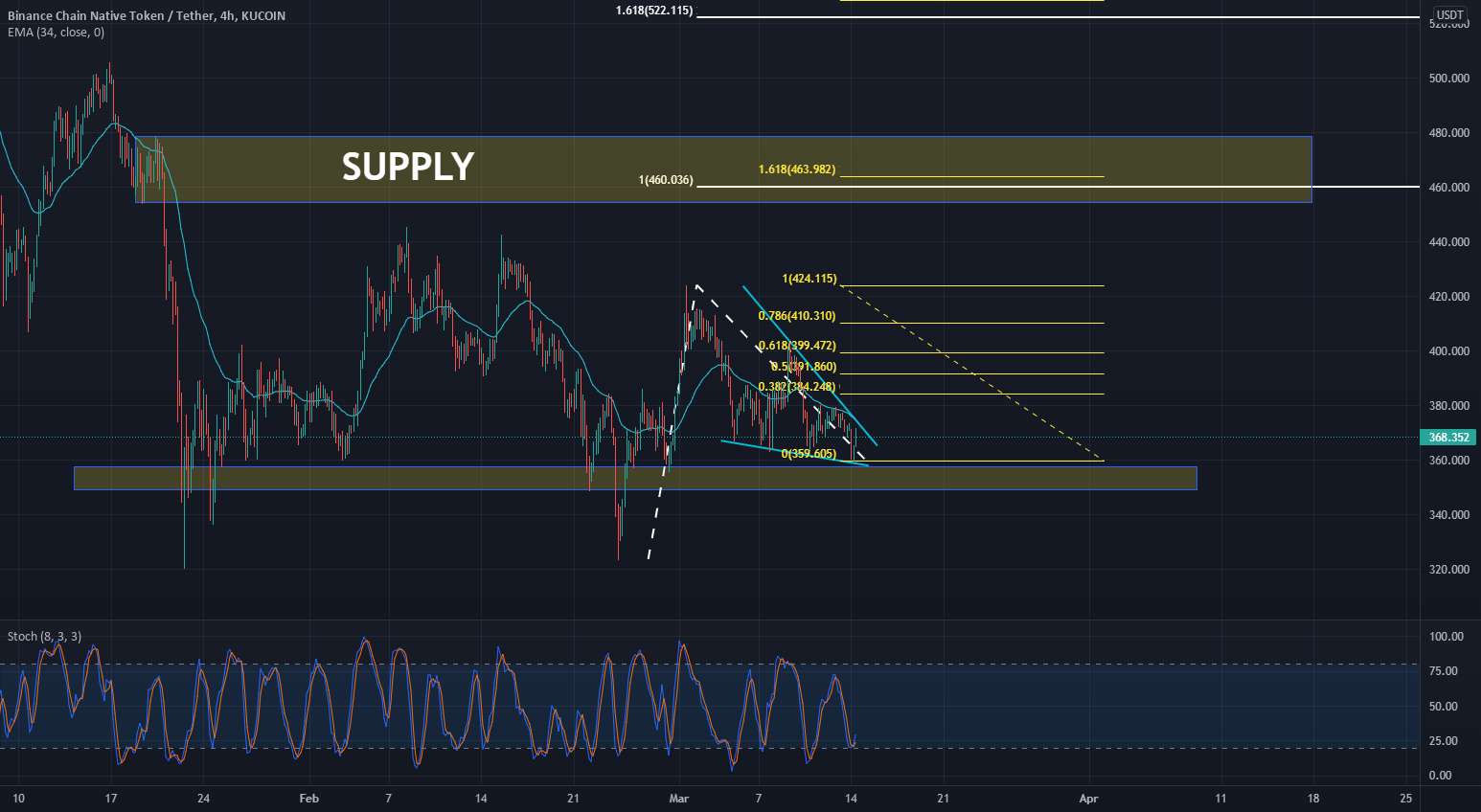Viewport: 1481px width, 812px height.
Task: Click the 320.000 price axis label
Action: pos(1448,570)
